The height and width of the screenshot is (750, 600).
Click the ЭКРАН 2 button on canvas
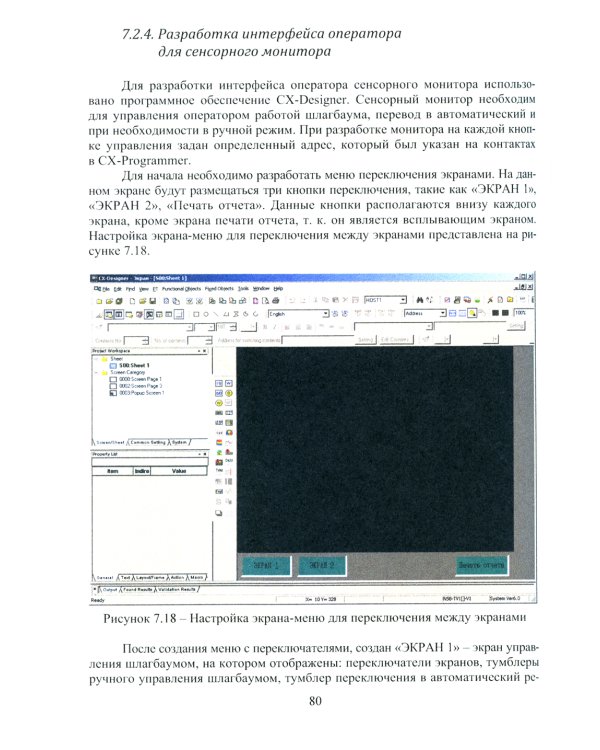322,565
